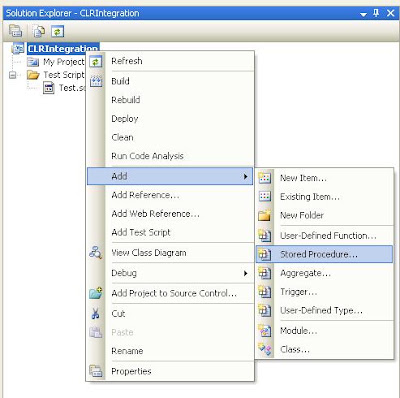Choose Add Reference... menu entry
The height and width of the screenshot is (398, 400).
click(170, 195)
